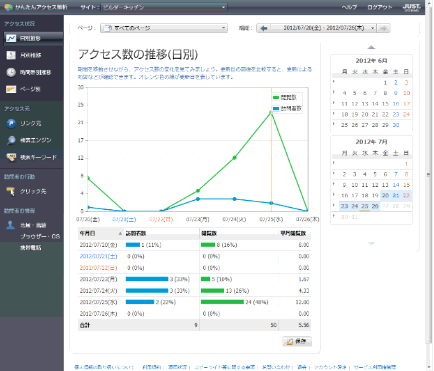The image size is (434, 371).
Task: Select week of June 11 via row arrow
Action: (x=334, y=103)
